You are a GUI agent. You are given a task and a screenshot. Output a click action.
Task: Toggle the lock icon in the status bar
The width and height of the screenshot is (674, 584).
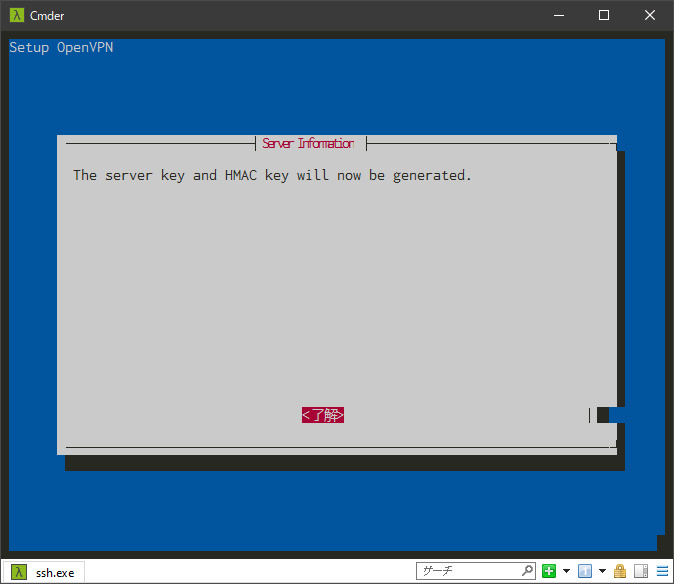point(619,571)
